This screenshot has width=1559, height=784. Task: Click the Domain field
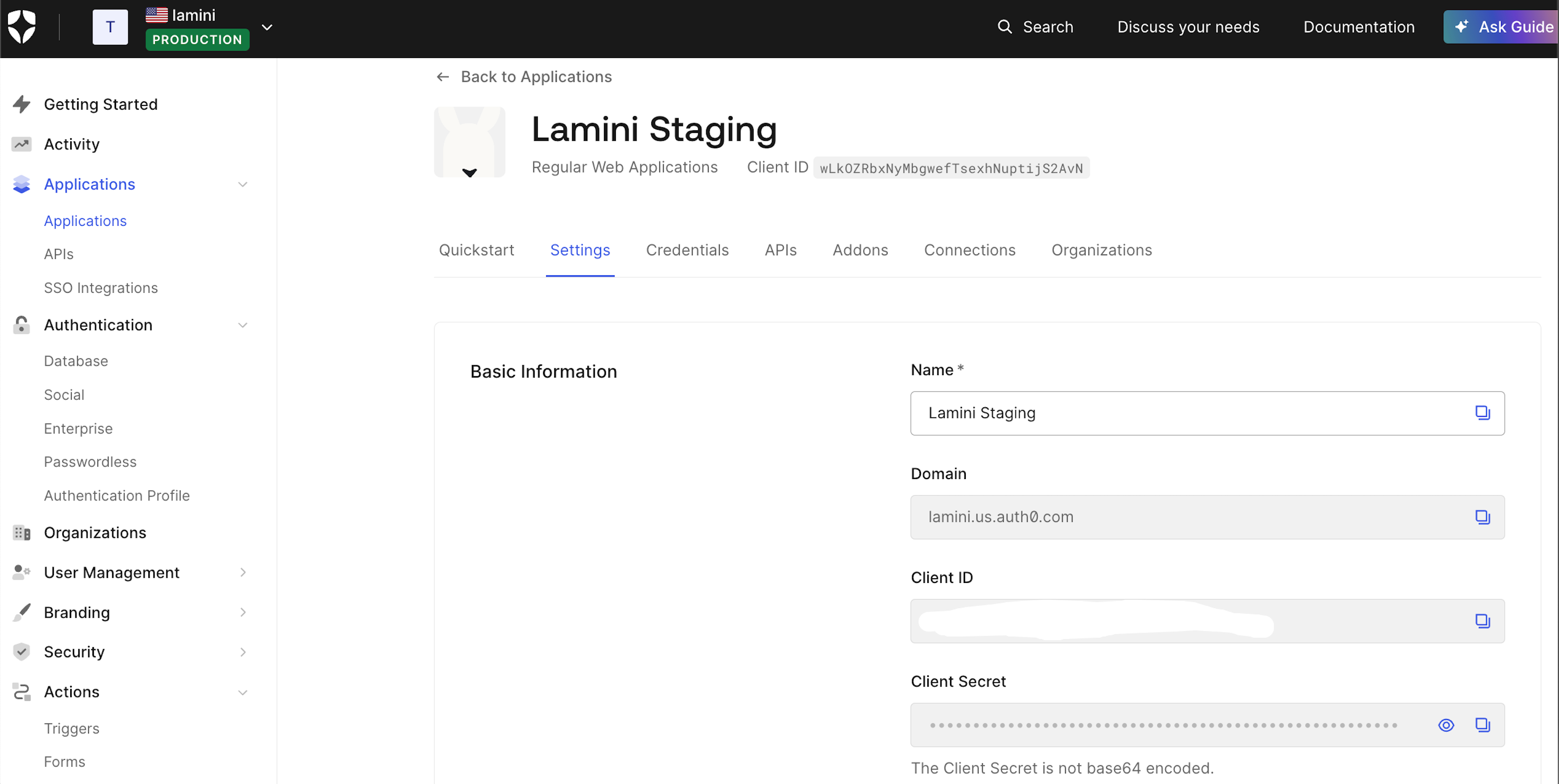click(1208, 517)
